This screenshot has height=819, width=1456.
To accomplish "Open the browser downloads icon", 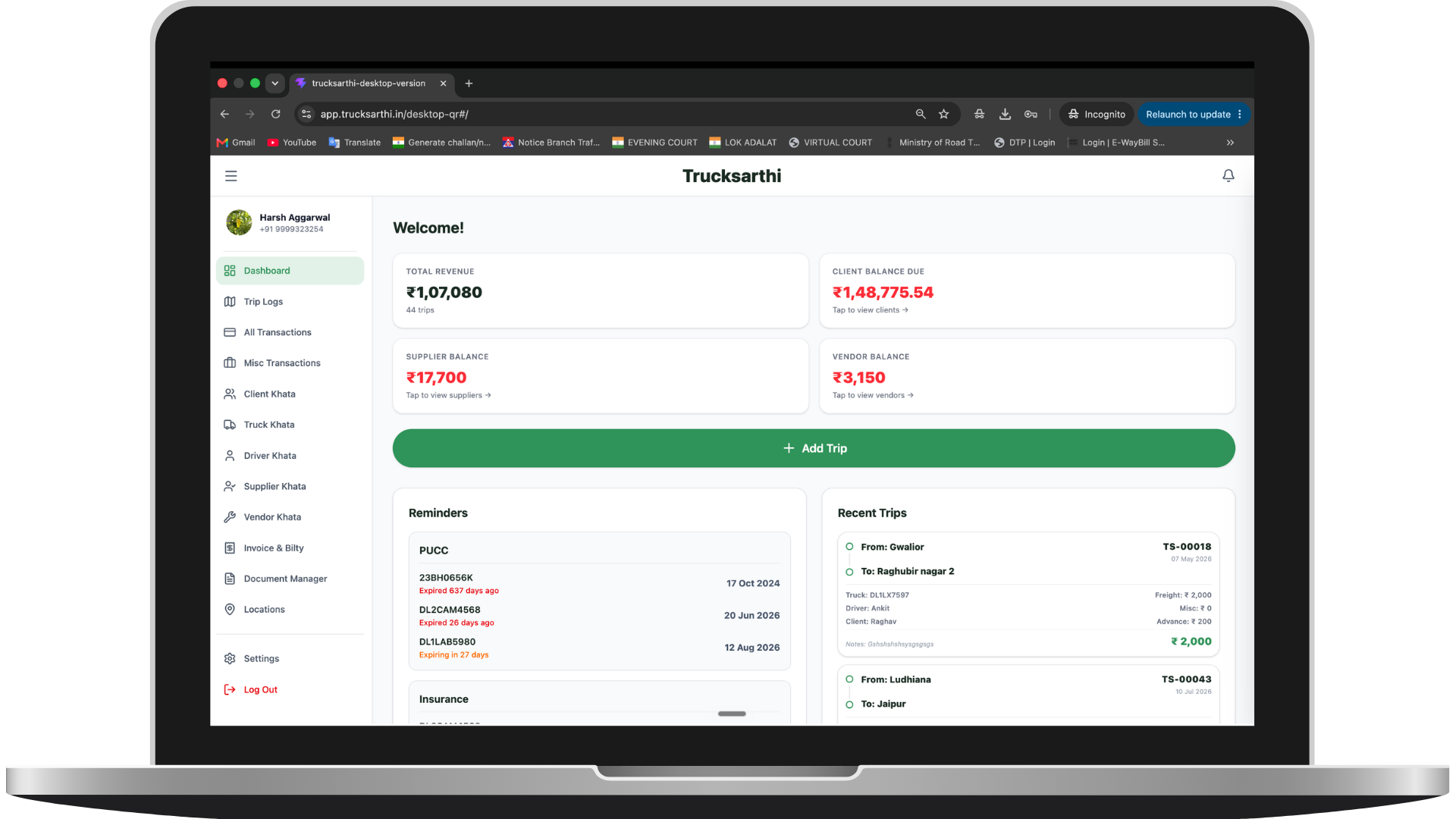I will tap(1005, 115).
